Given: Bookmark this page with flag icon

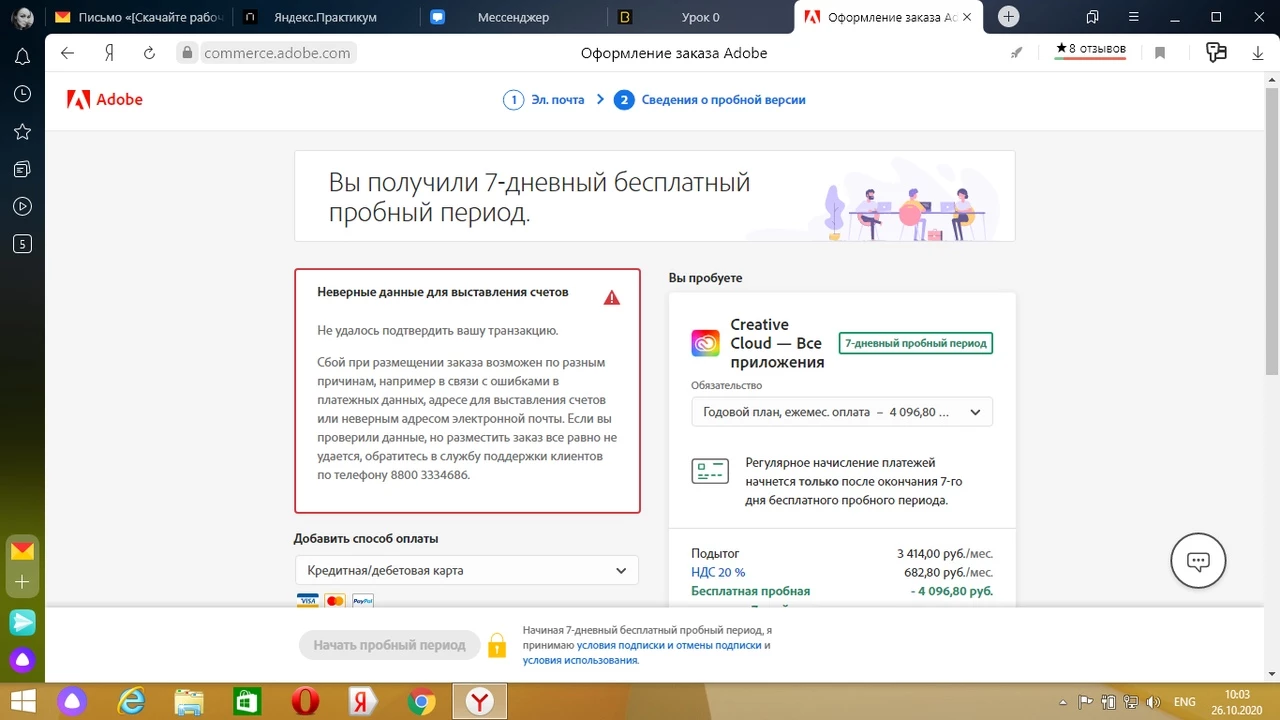Looking at the screenshot, I should (x=1160, y=53).
